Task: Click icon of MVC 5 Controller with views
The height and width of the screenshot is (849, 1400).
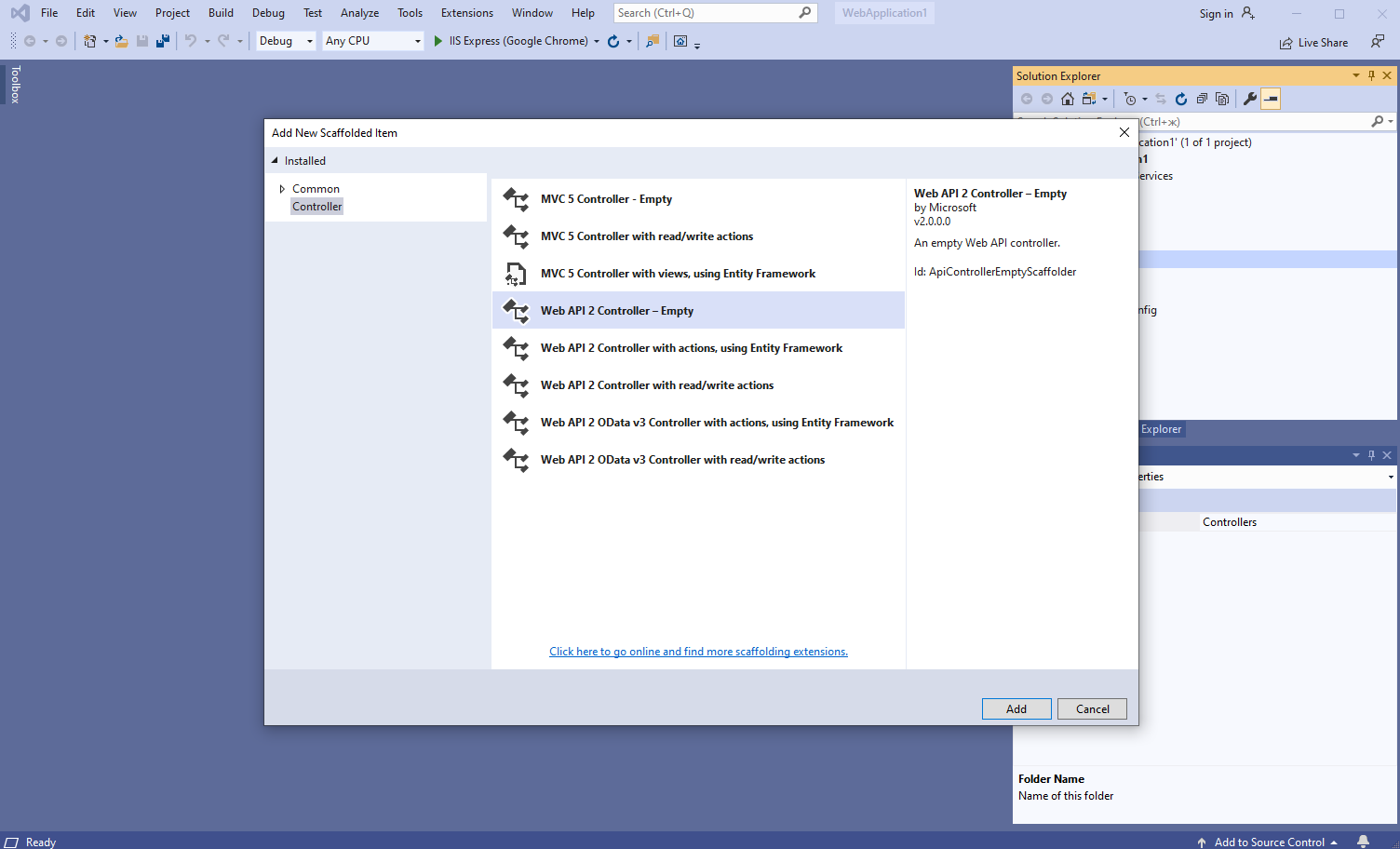Action: [x=516, y=274]
